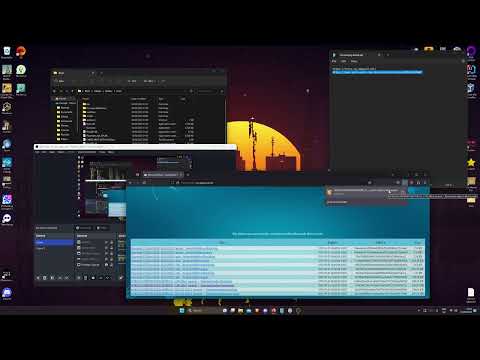Viewport: 480px width, 360px height.
Task: Remove scene using the Scenes trash icon
Action: (45, 278)
